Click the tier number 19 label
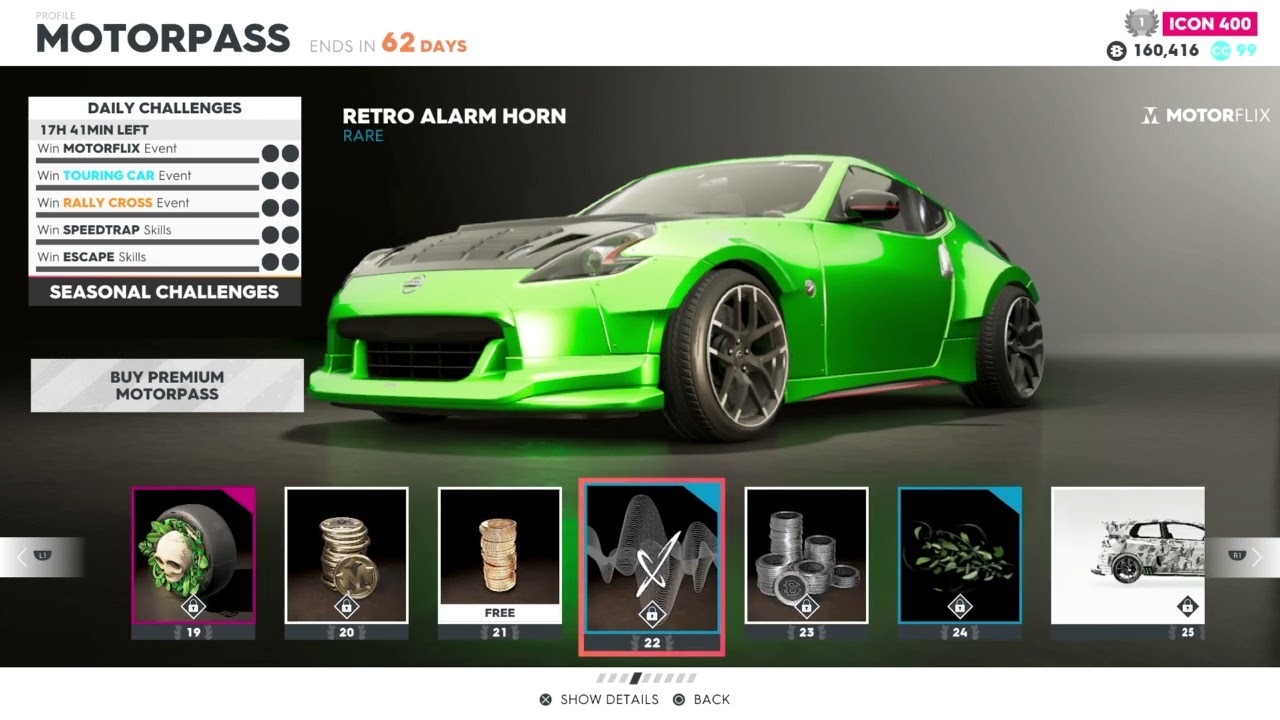1280x720 pixels. [x=194, y=632]
